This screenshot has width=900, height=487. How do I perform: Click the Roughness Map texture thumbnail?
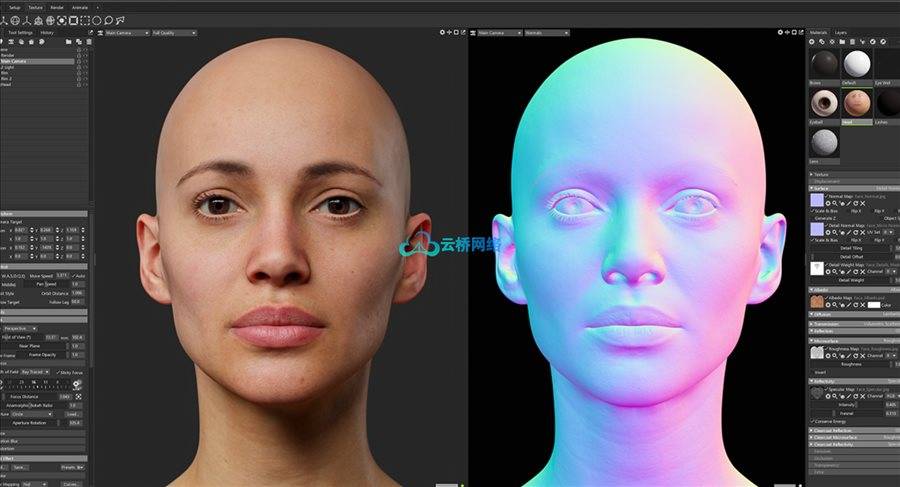tap(816, 352)
